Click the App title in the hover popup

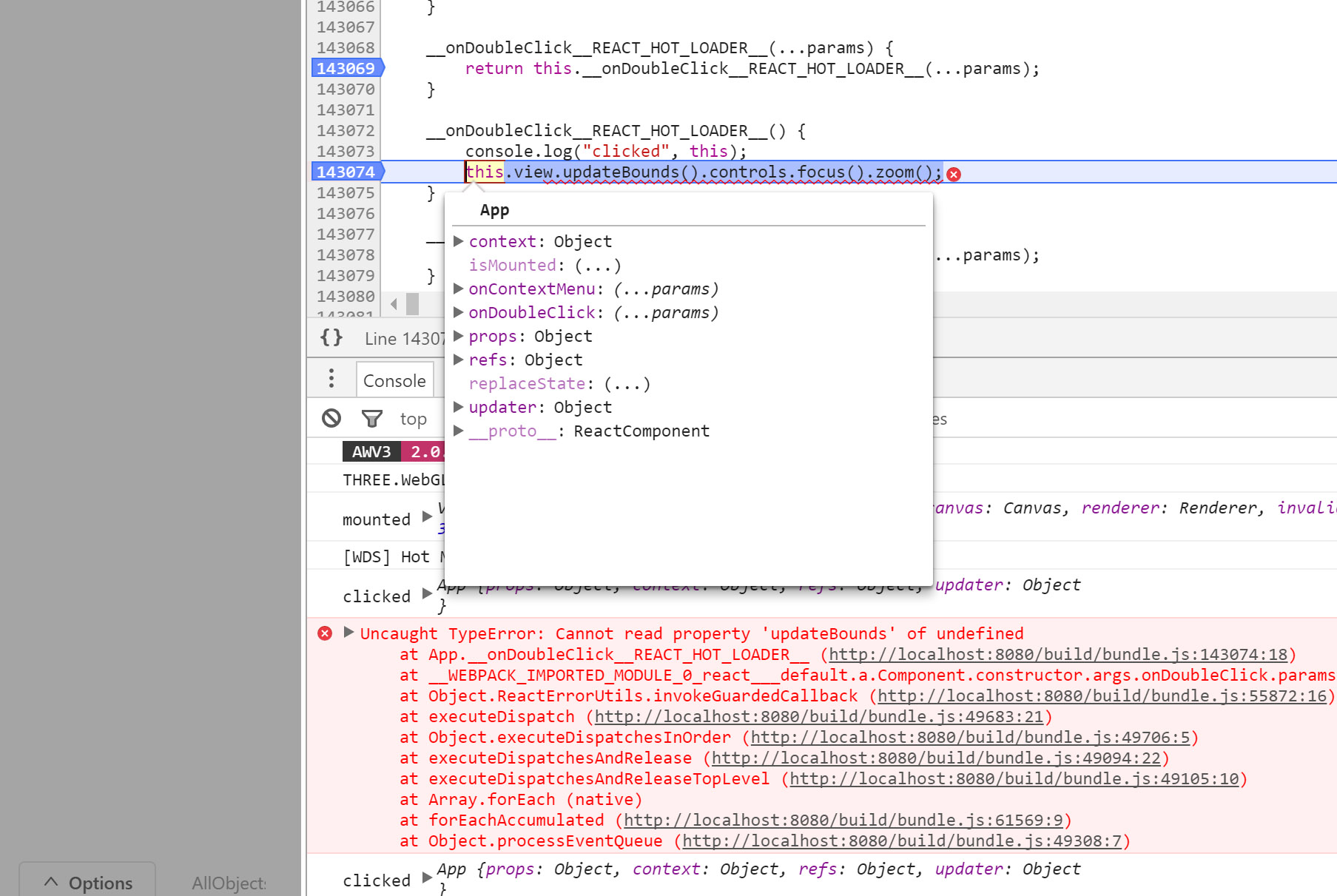coord(494,210)
